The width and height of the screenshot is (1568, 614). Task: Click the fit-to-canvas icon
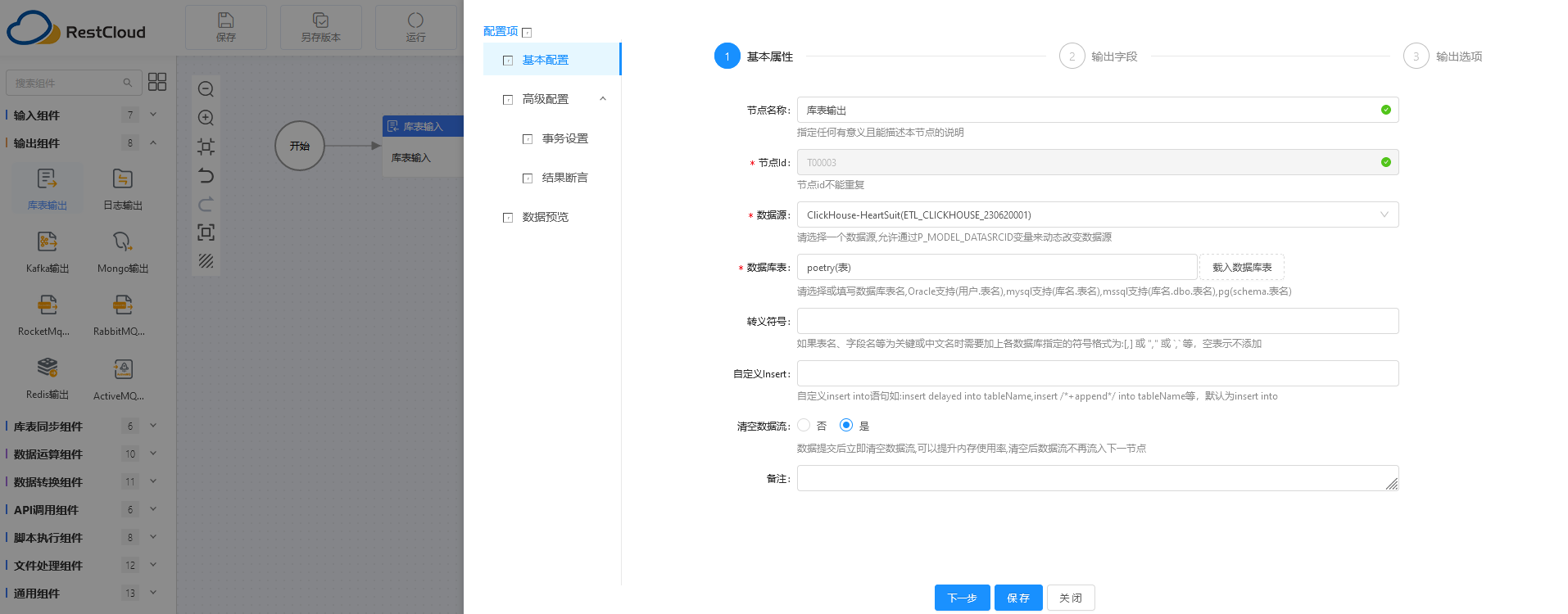(x=206, y=147)
